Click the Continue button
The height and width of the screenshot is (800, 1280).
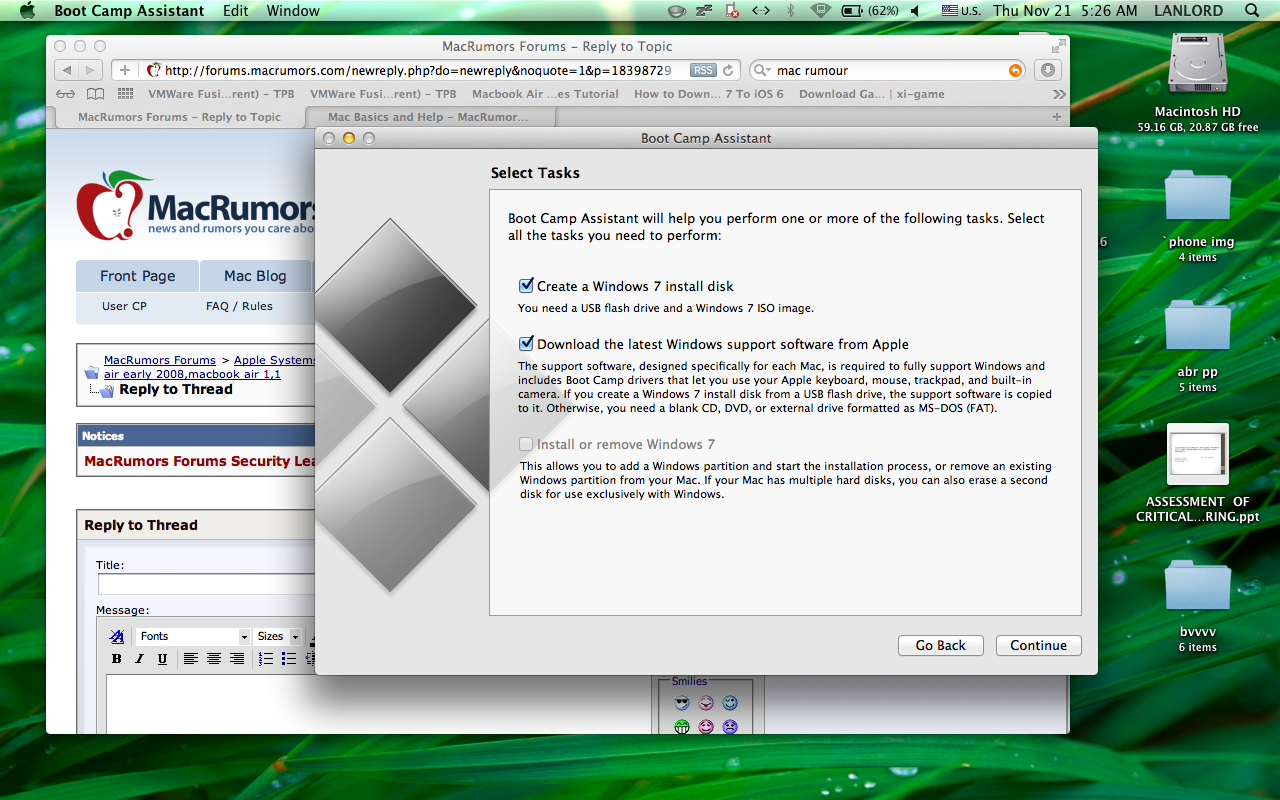1039,645
